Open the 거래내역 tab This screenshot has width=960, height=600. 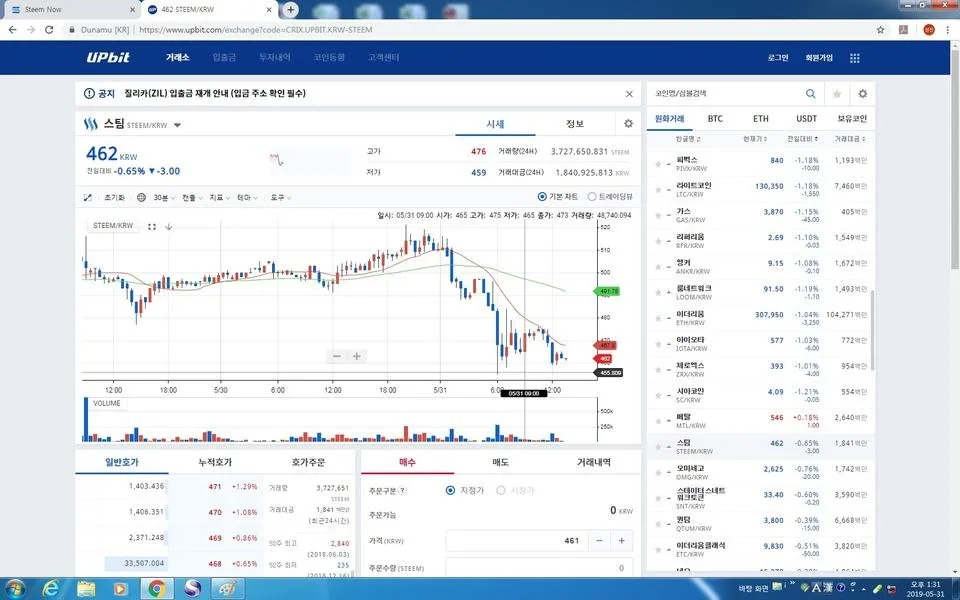[593, 462]
